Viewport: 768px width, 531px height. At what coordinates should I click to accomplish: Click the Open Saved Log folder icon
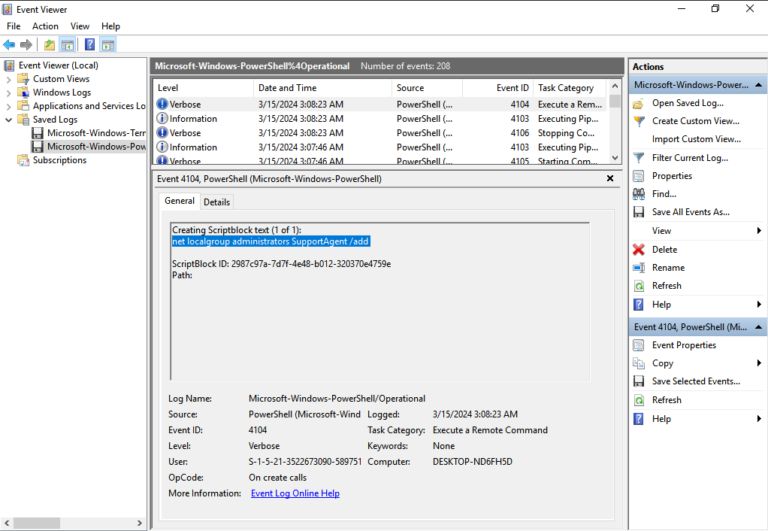[638, 103]
